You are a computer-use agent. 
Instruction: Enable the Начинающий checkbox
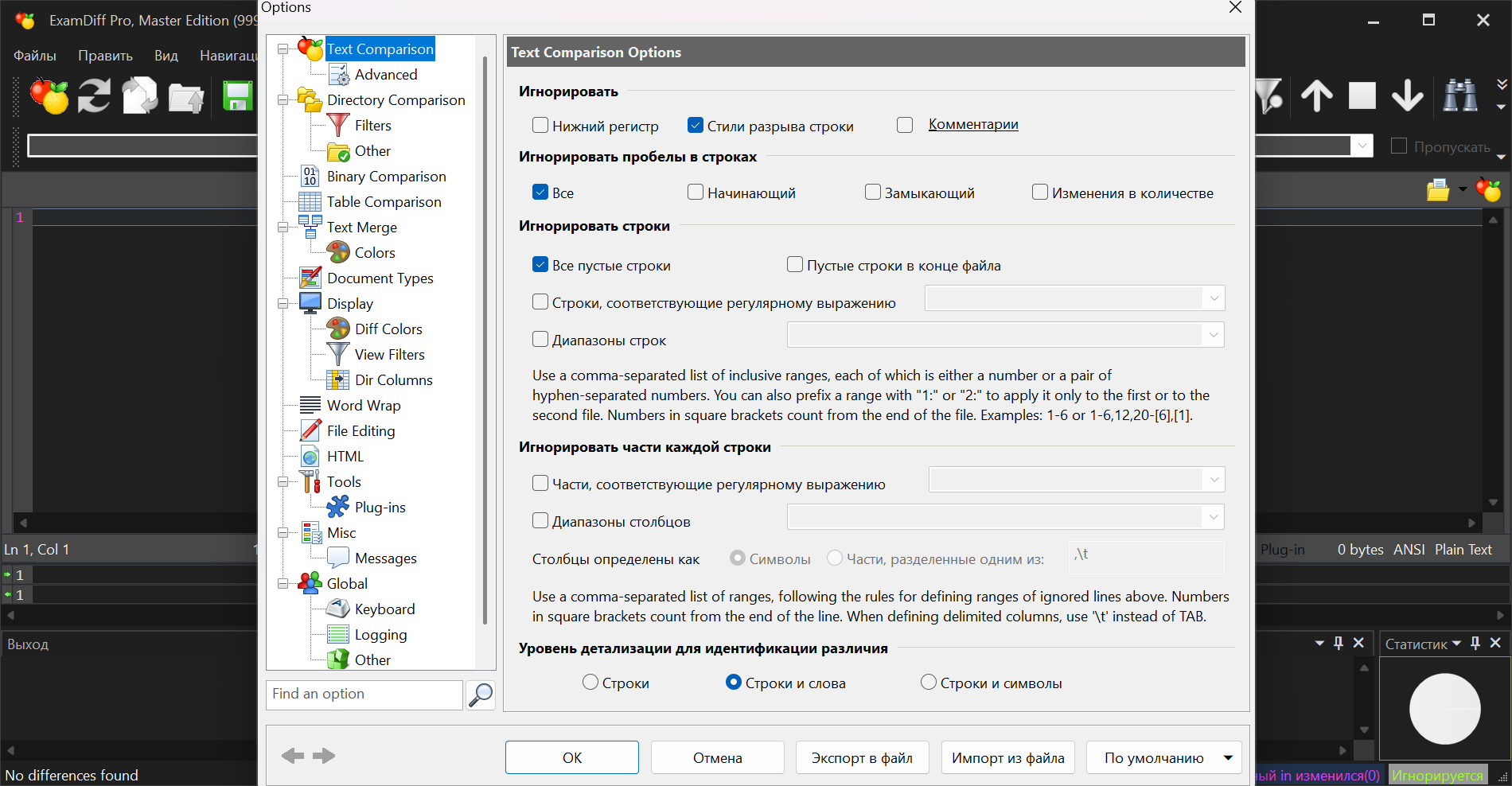click(696, 192)
